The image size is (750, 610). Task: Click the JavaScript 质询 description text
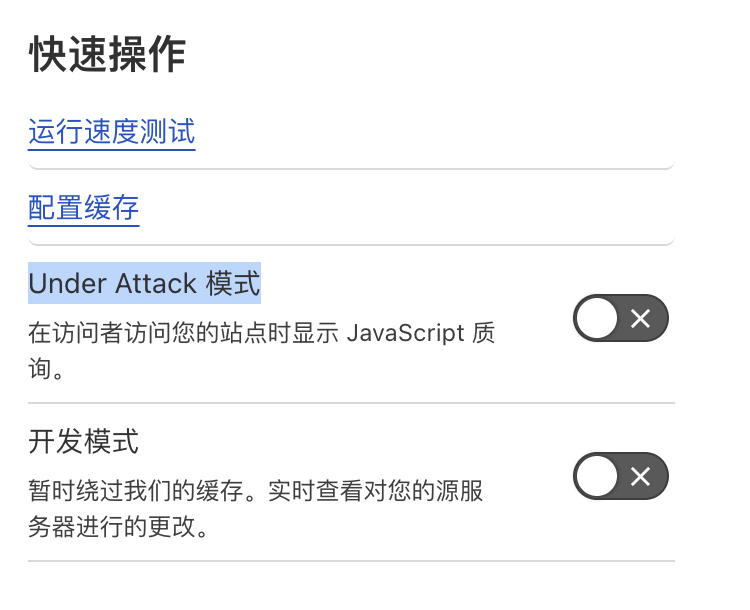(261, 351)
